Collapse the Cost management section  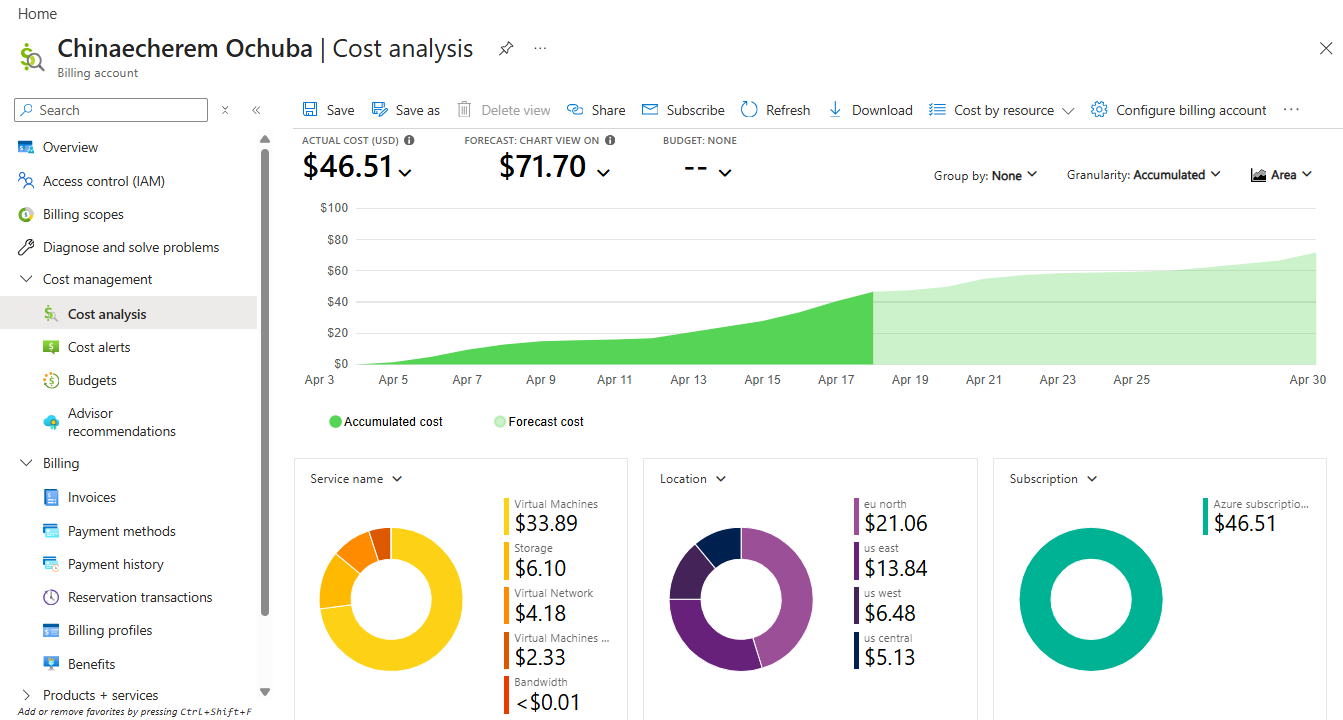pyautogui.click(x=26, y=279)
